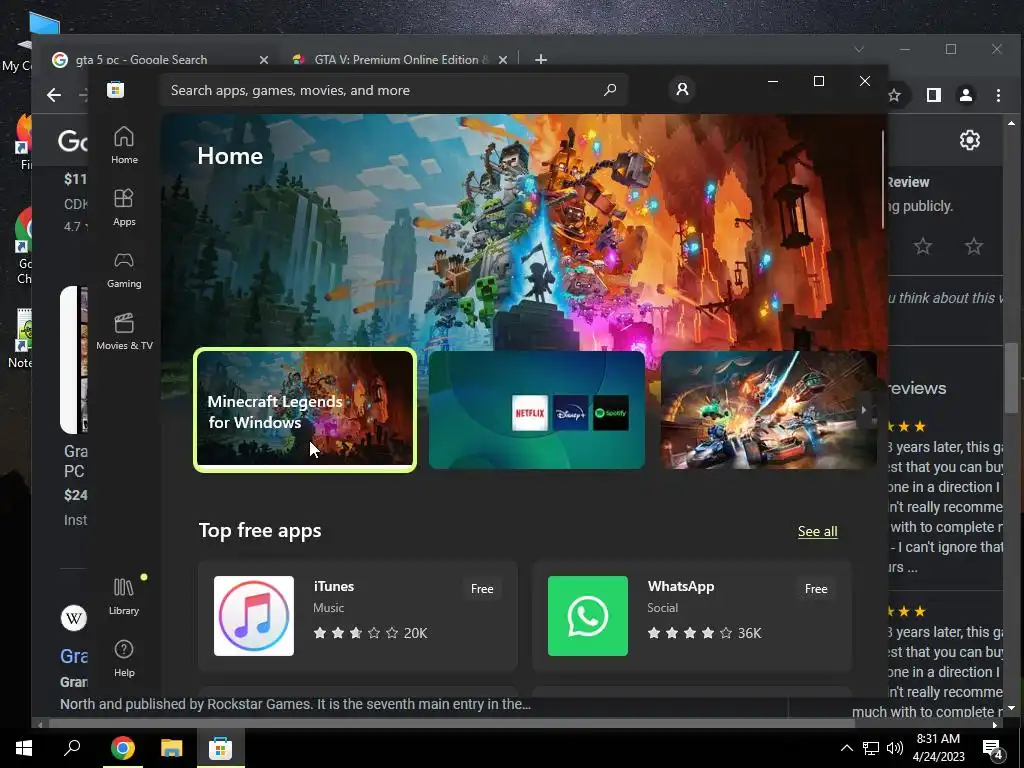
Task: Click the Store page vertical scrollbar
Action: coord(883,180)
